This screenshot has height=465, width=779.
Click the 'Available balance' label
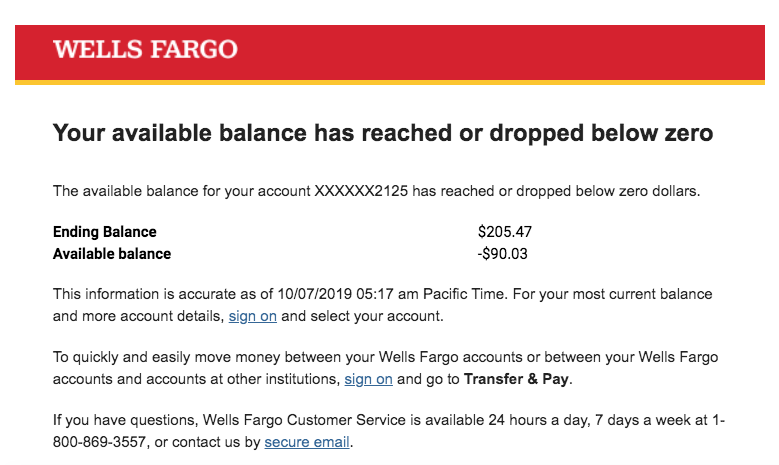coord(112,254)
